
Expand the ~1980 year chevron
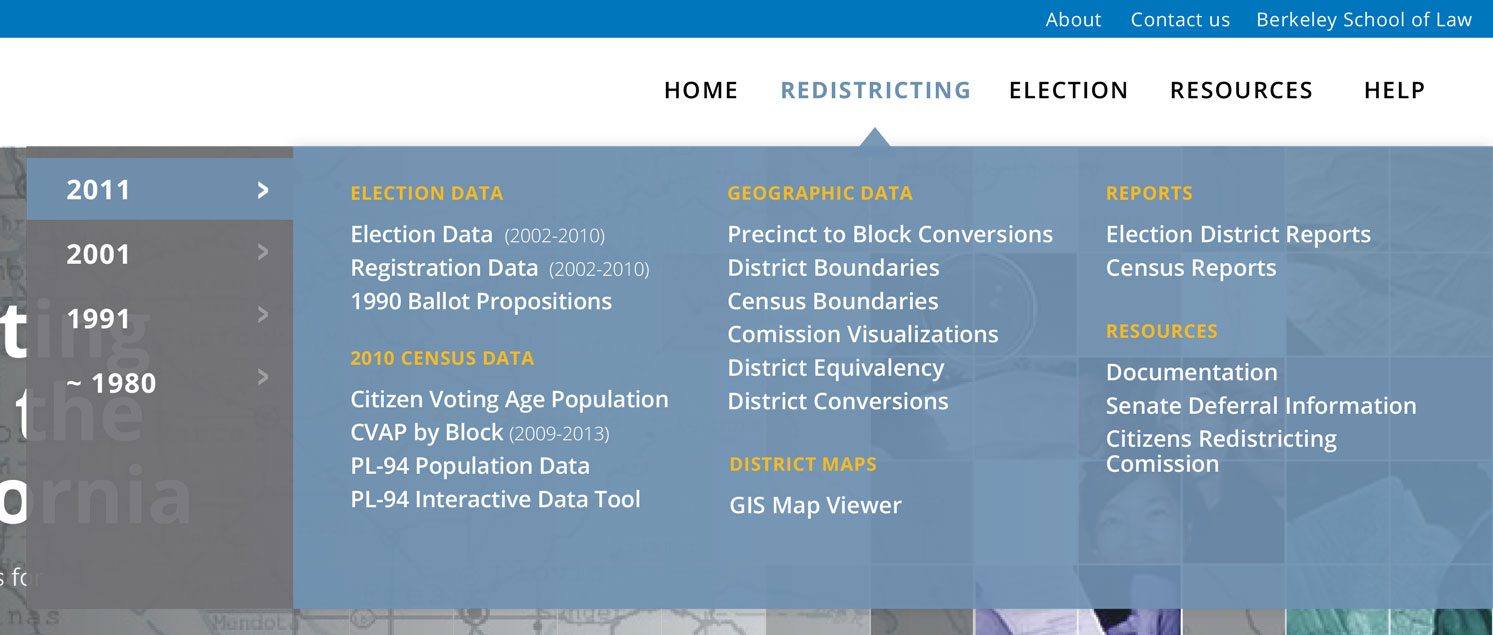click(263, 377)
